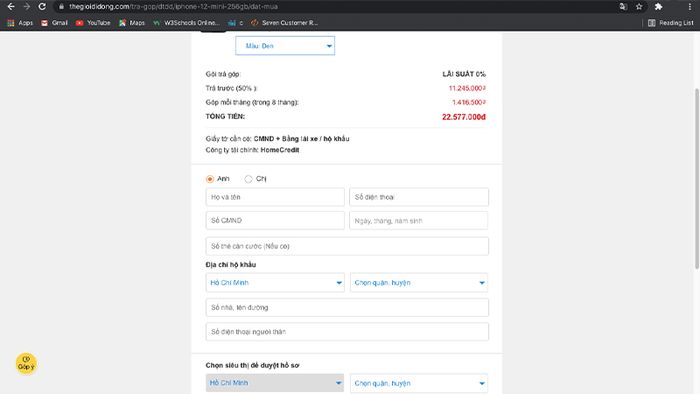The width and height of the screenshot is (700, 394).
Task: Open Chọn quận, huyện dropdown under Địa chỉ hộ khẩu
Action: 419,283
